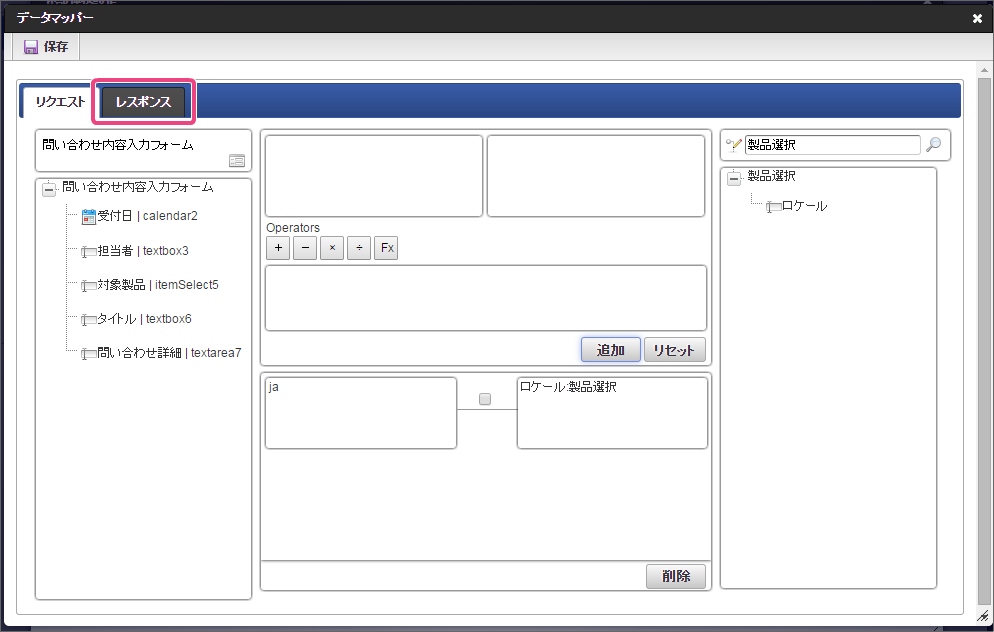Viewport: 994px width, 632px height.
Task: Click the 削除 button
Action: pyautogui.click(x=676, y=576)
